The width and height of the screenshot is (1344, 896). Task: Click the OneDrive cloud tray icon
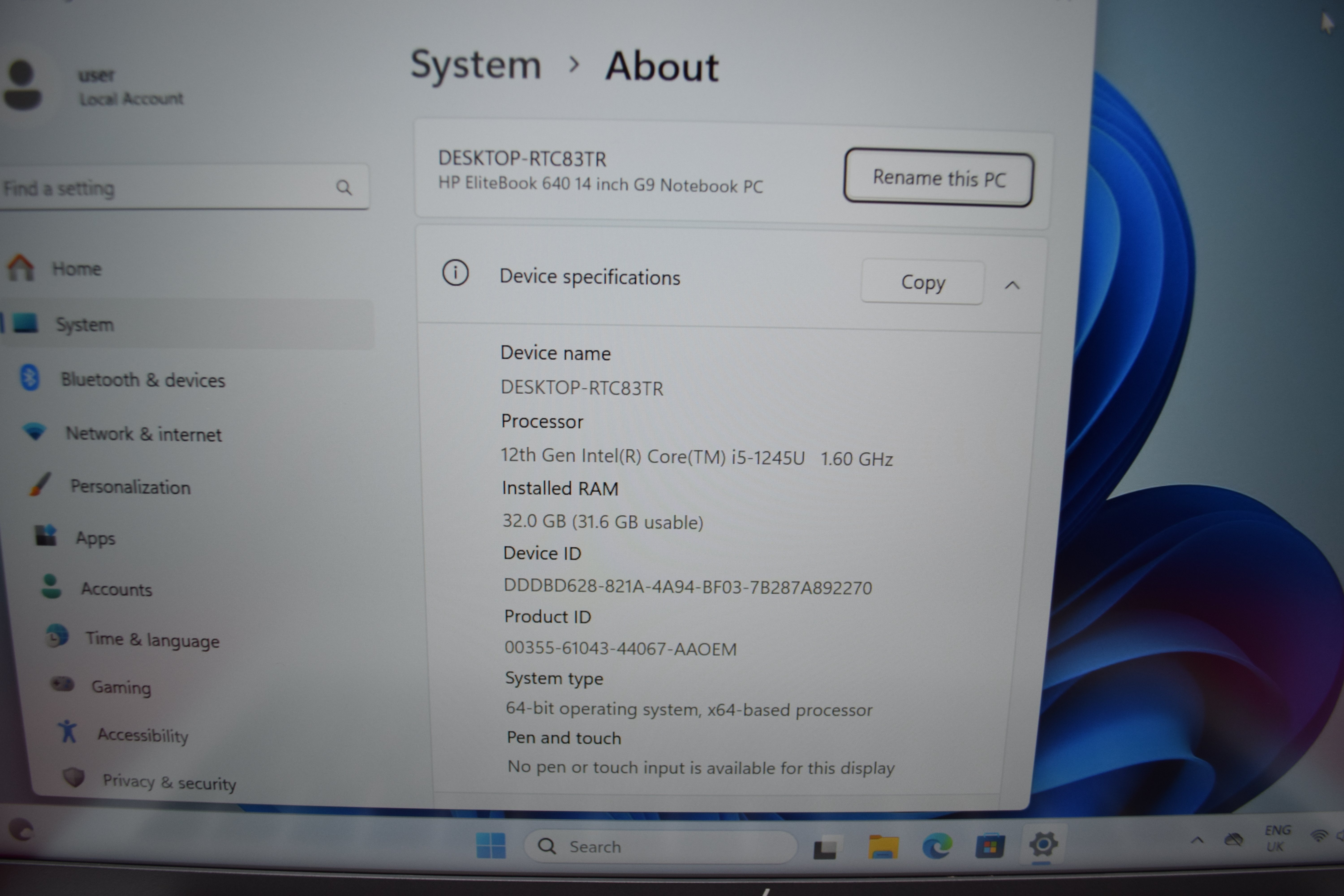tap(1234, 839)
